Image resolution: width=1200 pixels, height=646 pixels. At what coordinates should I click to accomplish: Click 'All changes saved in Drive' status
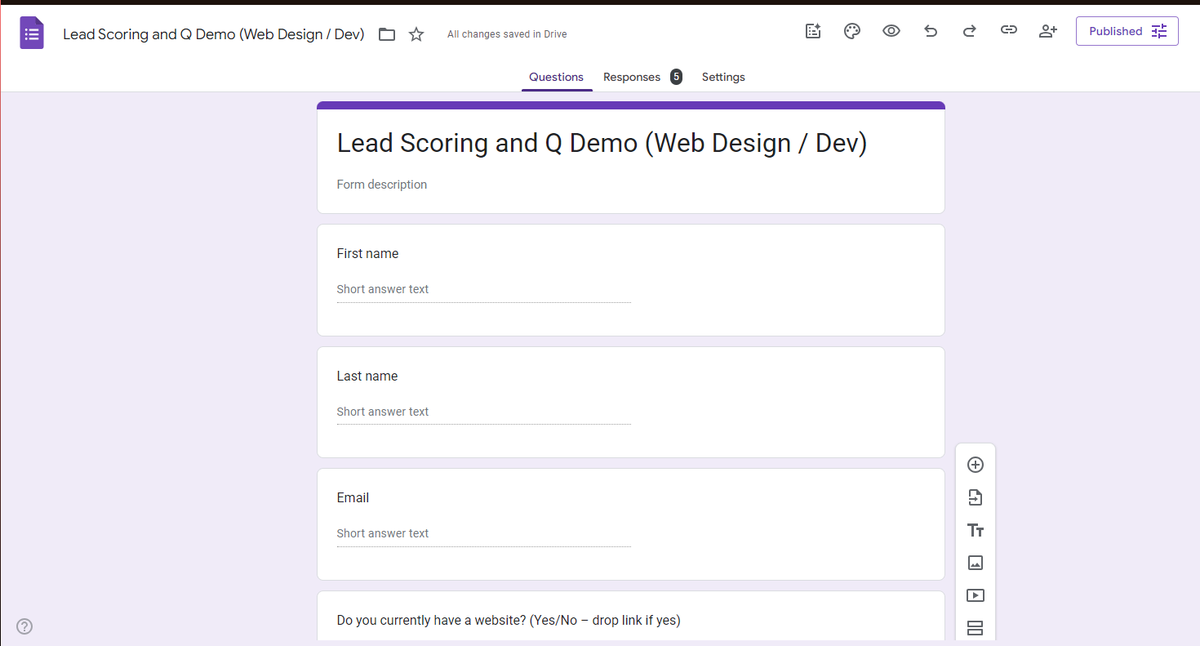click(507, 34)
